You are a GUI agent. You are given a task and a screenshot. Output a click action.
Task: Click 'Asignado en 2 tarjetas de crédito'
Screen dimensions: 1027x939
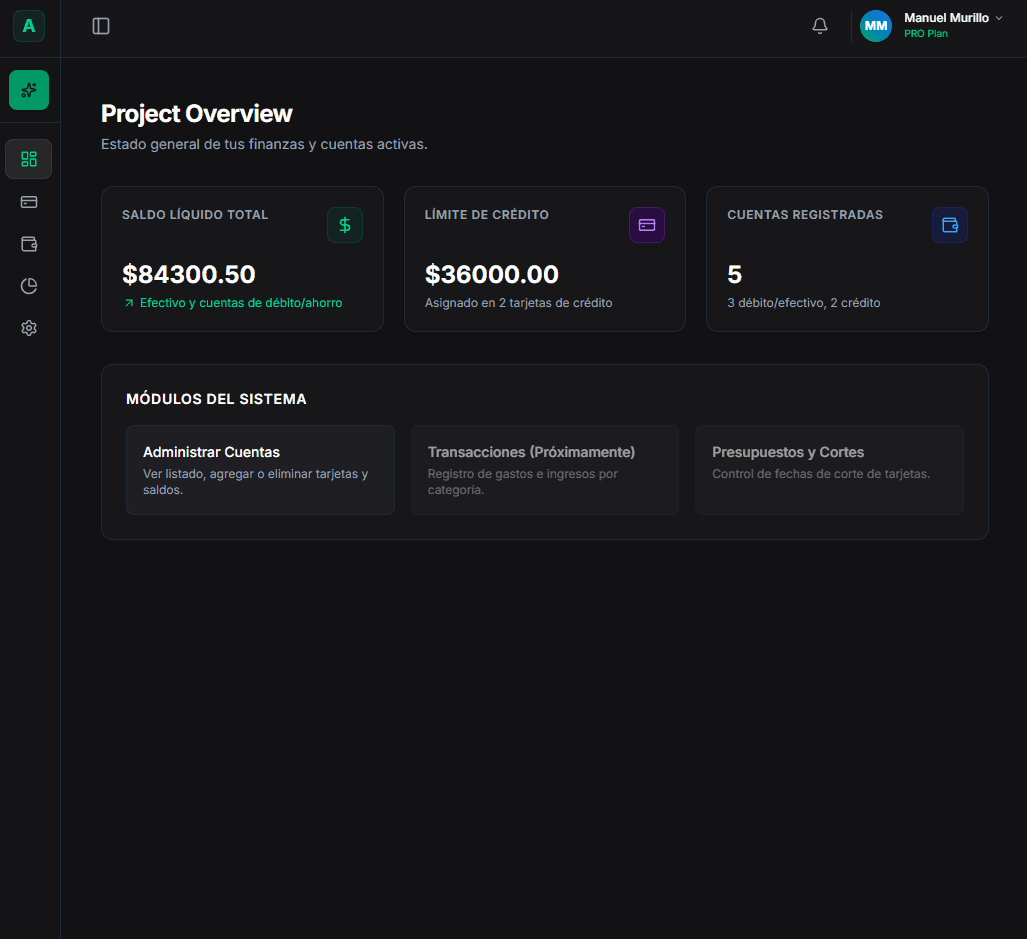[x=519, y=303]
